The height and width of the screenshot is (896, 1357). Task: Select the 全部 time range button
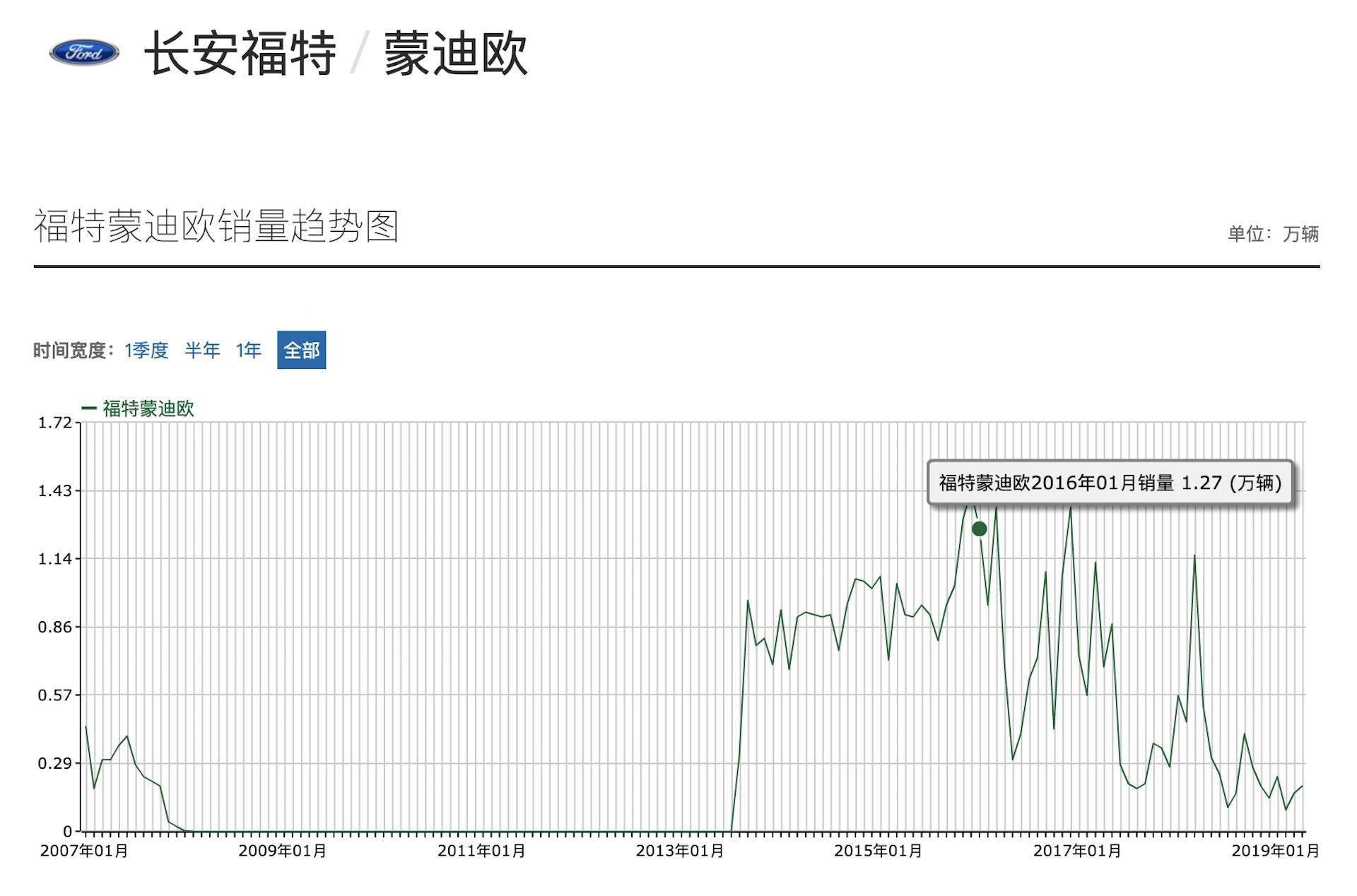tap(302, 350)
